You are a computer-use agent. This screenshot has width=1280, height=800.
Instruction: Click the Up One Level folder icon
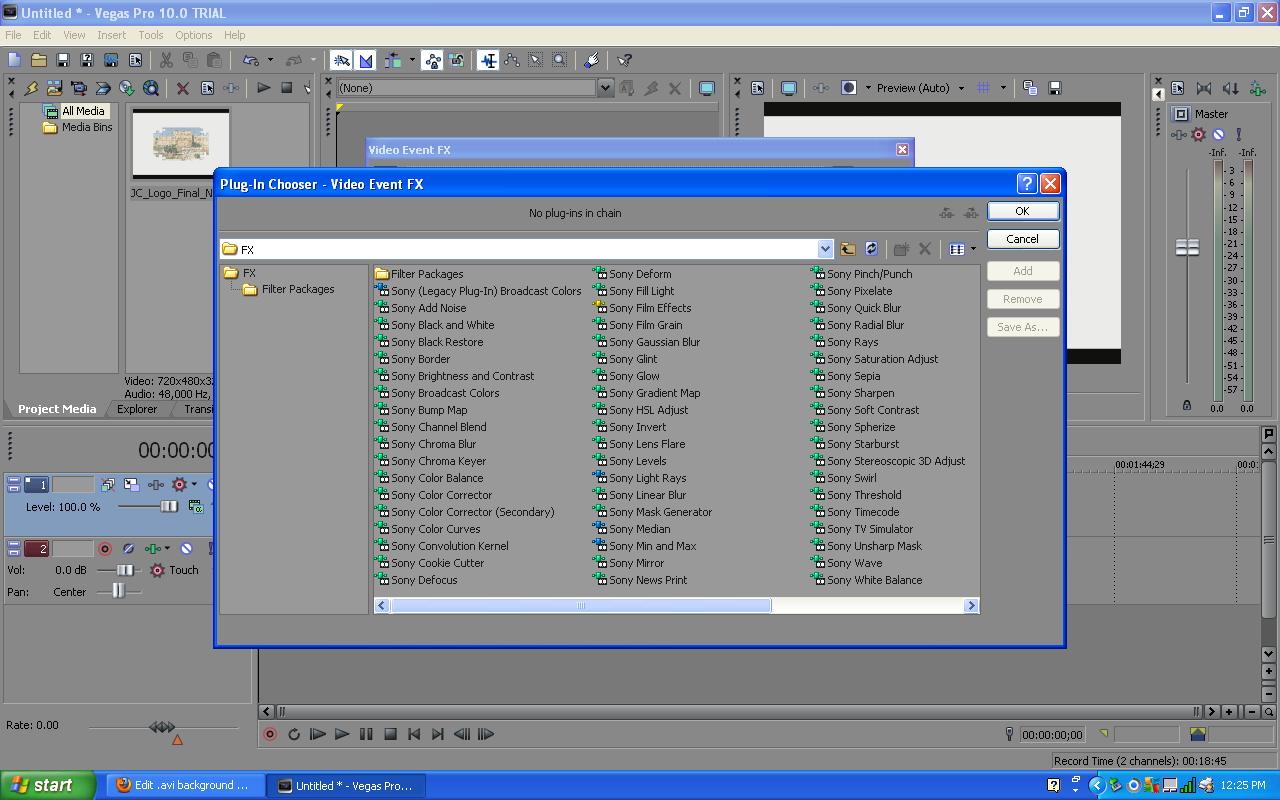point(847,249)
